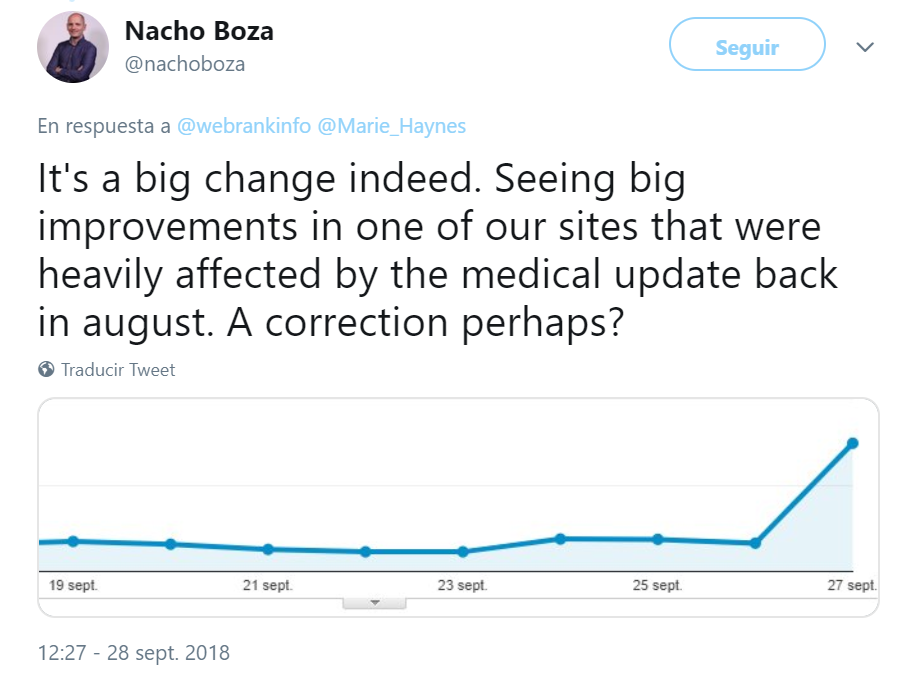The image size is (908, 676).
Task: Click the Seguir follow button
Action: click(x=747, y=44)
